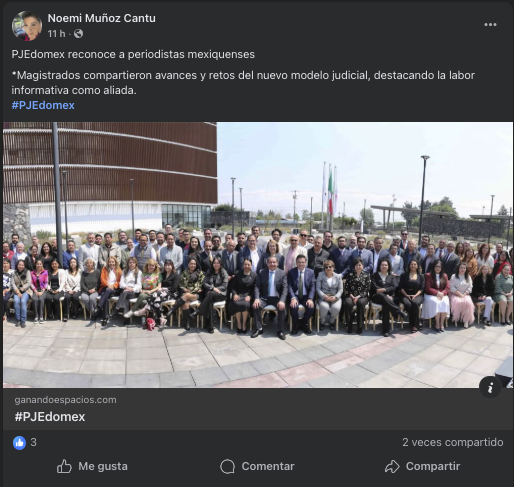Click the blue like reaction icon

(19, 443)
